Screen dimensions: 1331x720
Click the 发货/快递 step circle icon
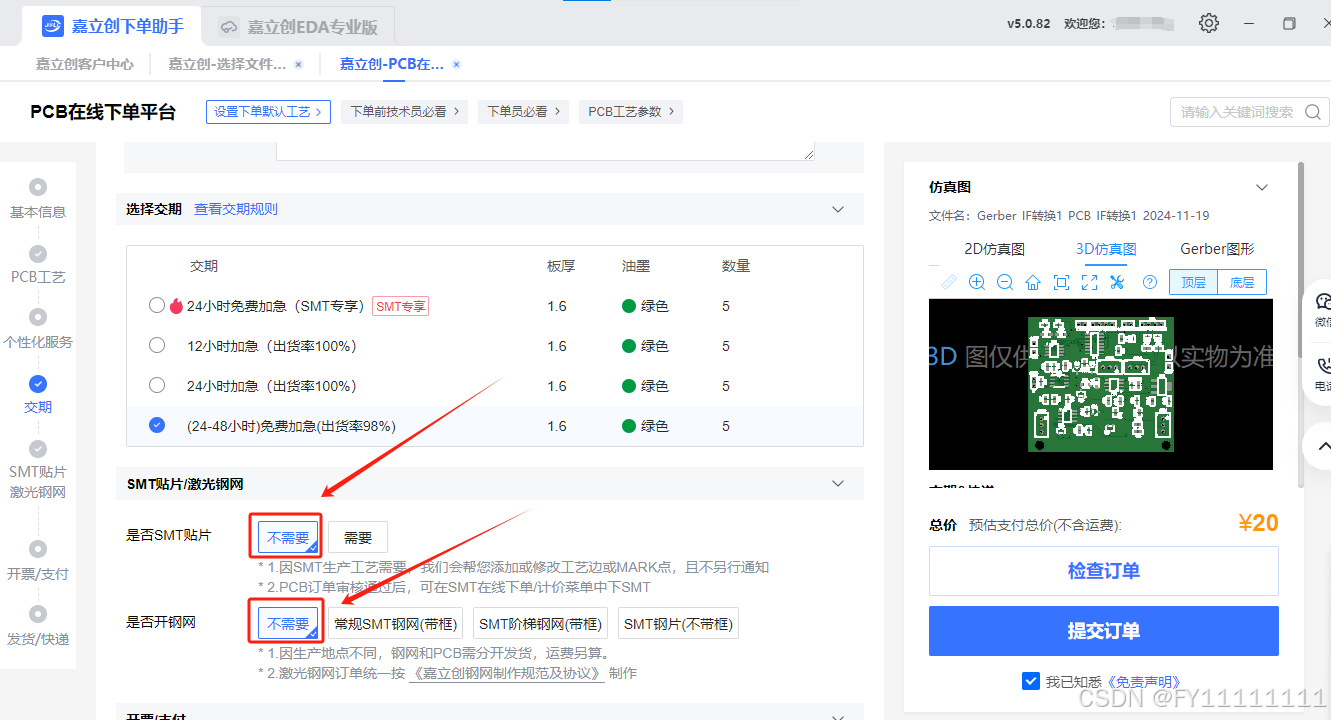click(x=38, y=614)
